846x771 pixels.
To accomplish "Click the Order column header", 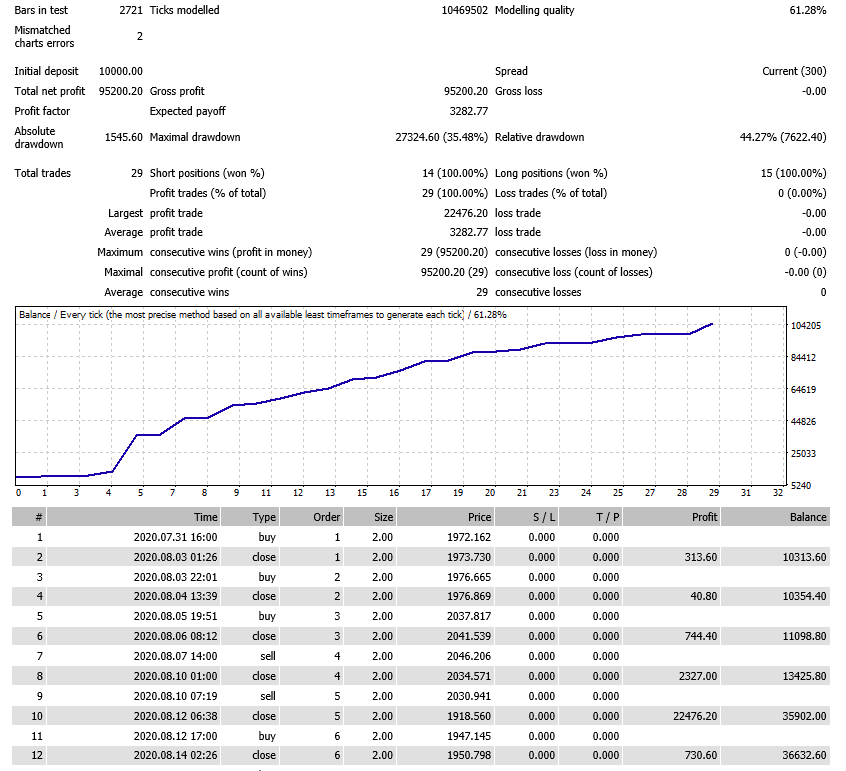I will click(311, 517).
